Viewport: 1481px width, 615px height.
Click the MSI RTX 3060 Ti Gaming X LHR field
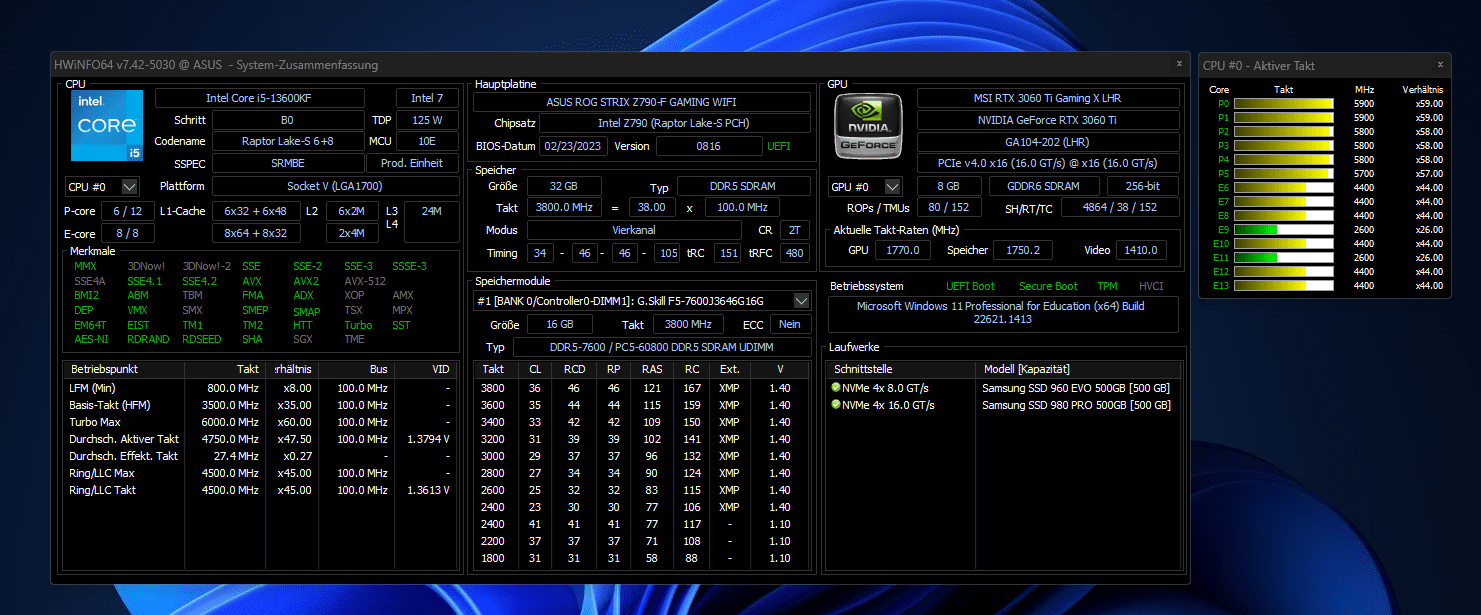(1047, 98)
